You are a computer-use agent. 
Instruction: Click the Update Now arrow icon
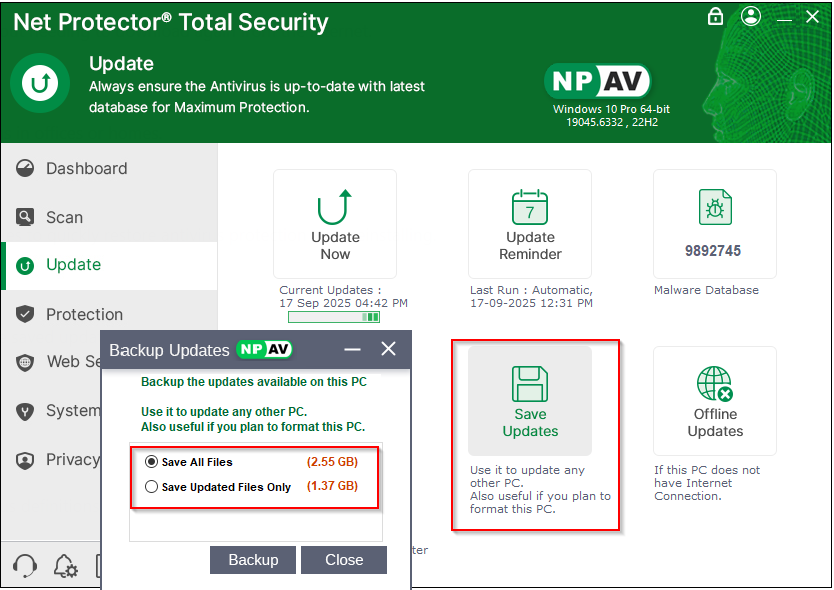pos(335,208)
